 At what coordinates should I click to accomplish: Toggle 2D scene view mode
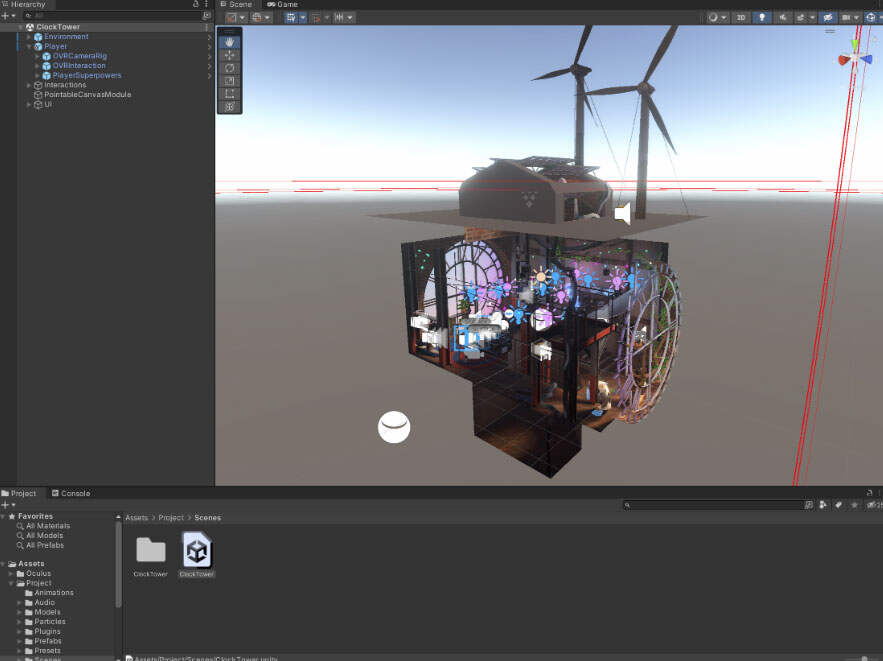pos(740,17)
